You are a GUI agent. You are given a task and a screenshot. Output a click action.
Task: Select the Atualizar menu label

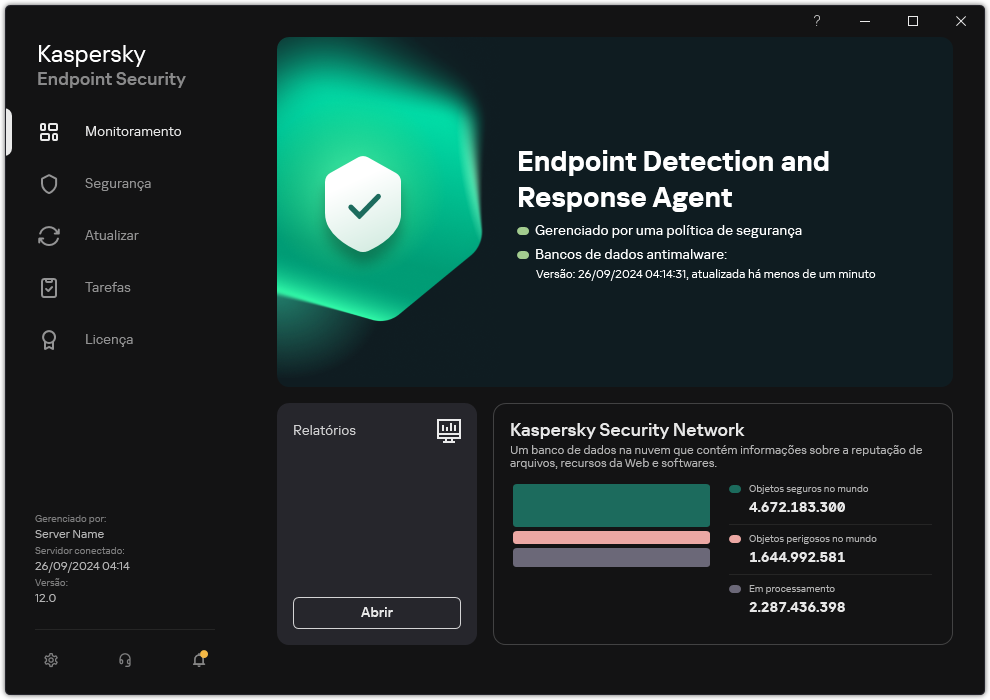(112, 236)
